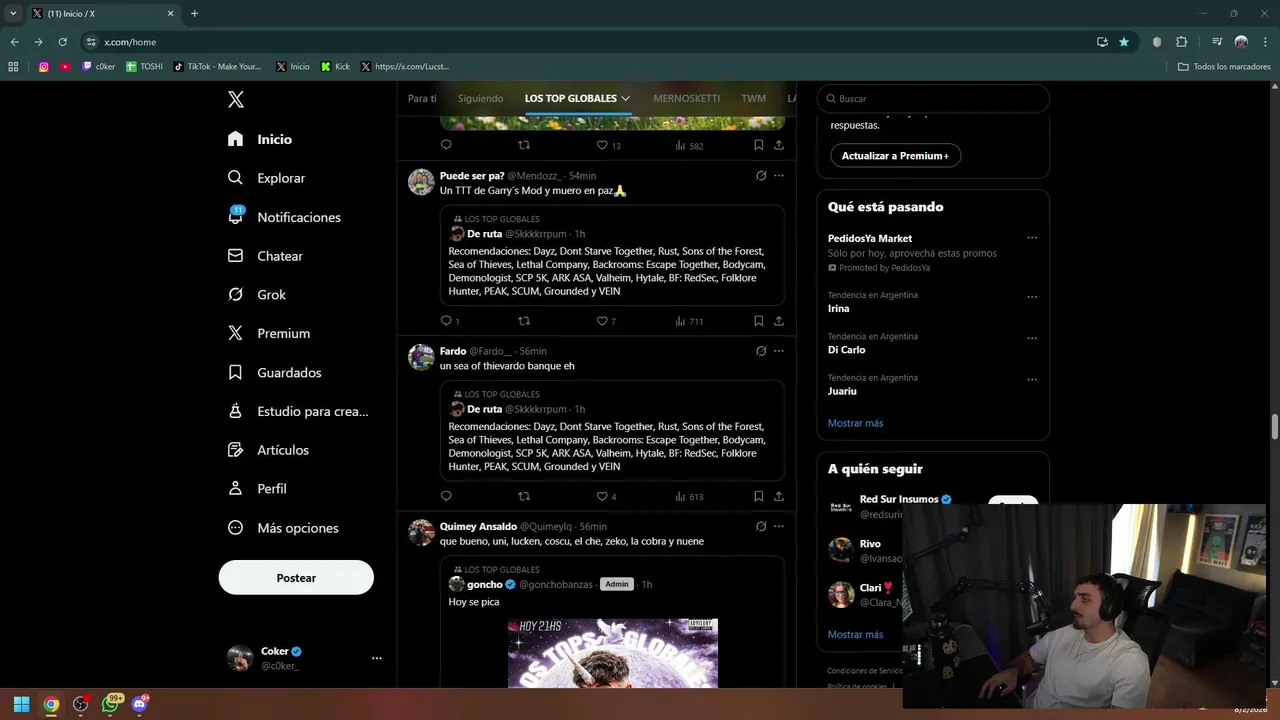This screenshot has height=720, width=1280.
Task: Open Todos los marcadores folder
Action: point(1225,67)
